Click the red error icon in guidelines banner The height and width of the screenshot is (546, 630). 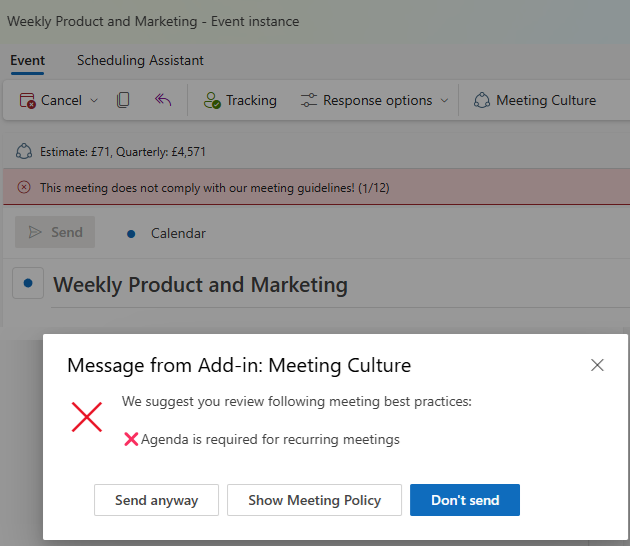24,187
